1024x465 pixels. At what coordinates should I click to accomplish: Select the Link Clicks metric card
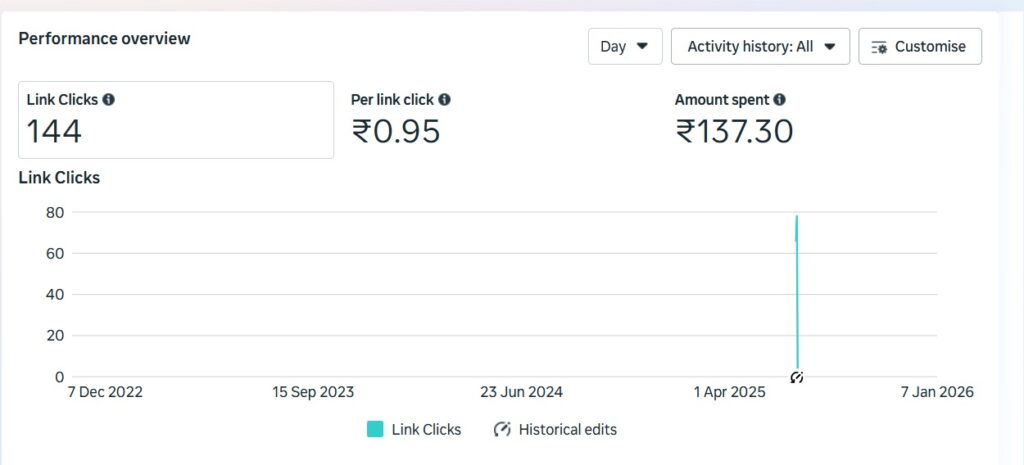click(x=176, y=120)
